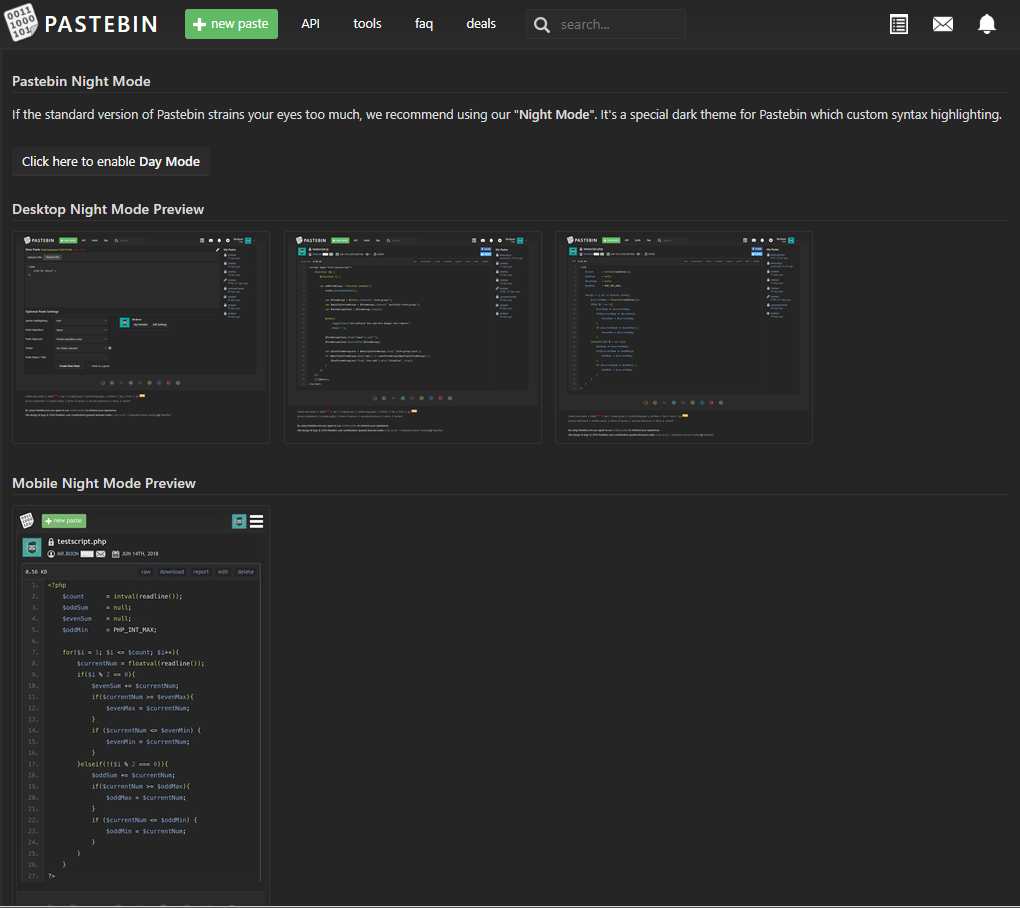This screenshot has width=1020, height=908.
Task: Go to the faq page
Action: coord(424,24)
